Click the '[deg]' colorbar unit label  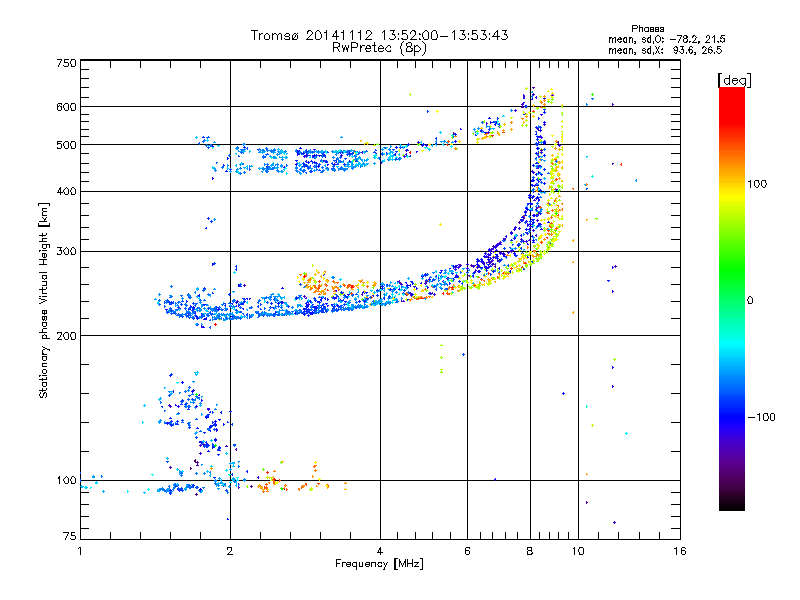[734, 80]
